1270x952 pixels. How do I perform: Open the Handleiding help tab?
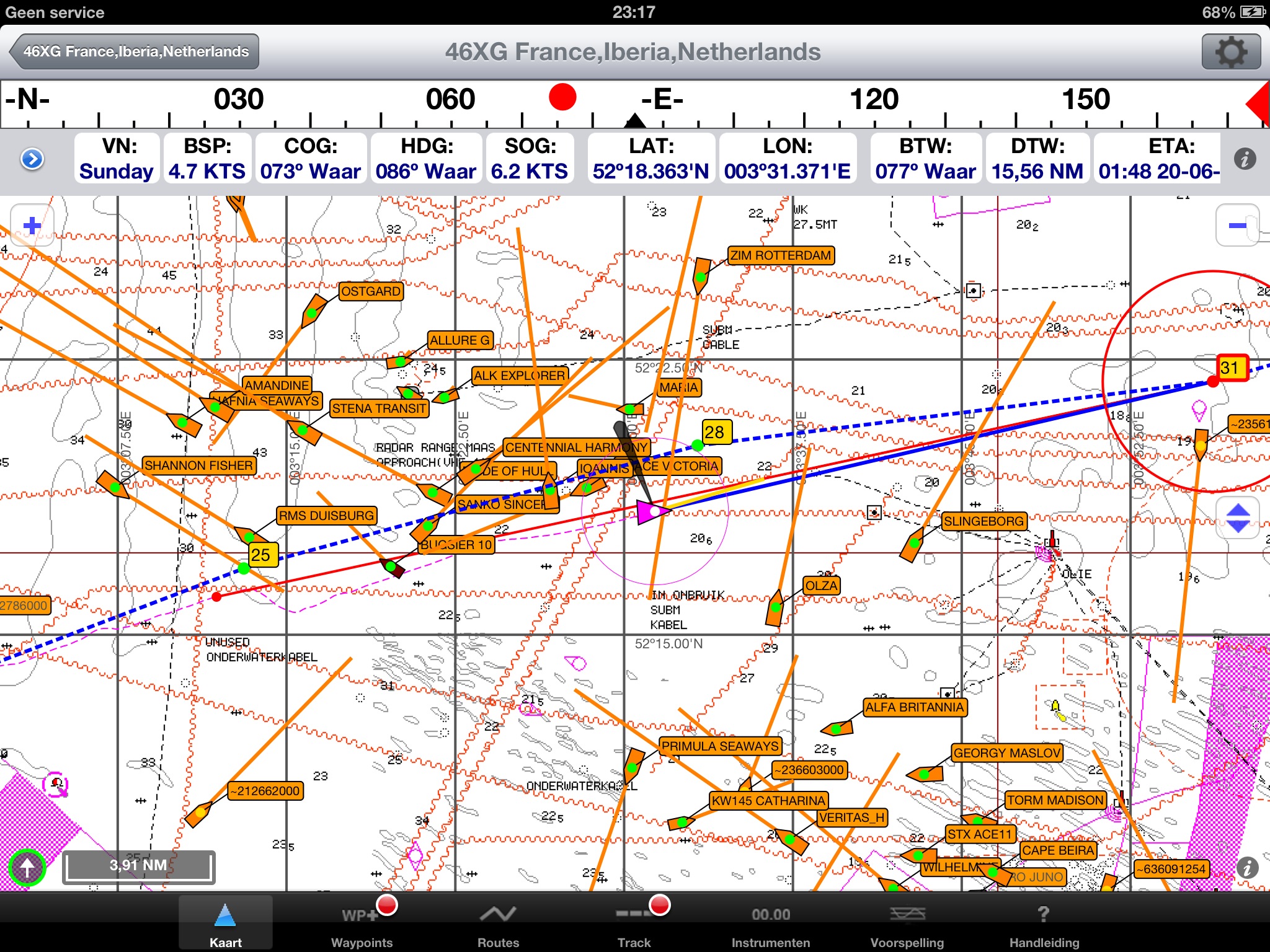pos(1044,923)
